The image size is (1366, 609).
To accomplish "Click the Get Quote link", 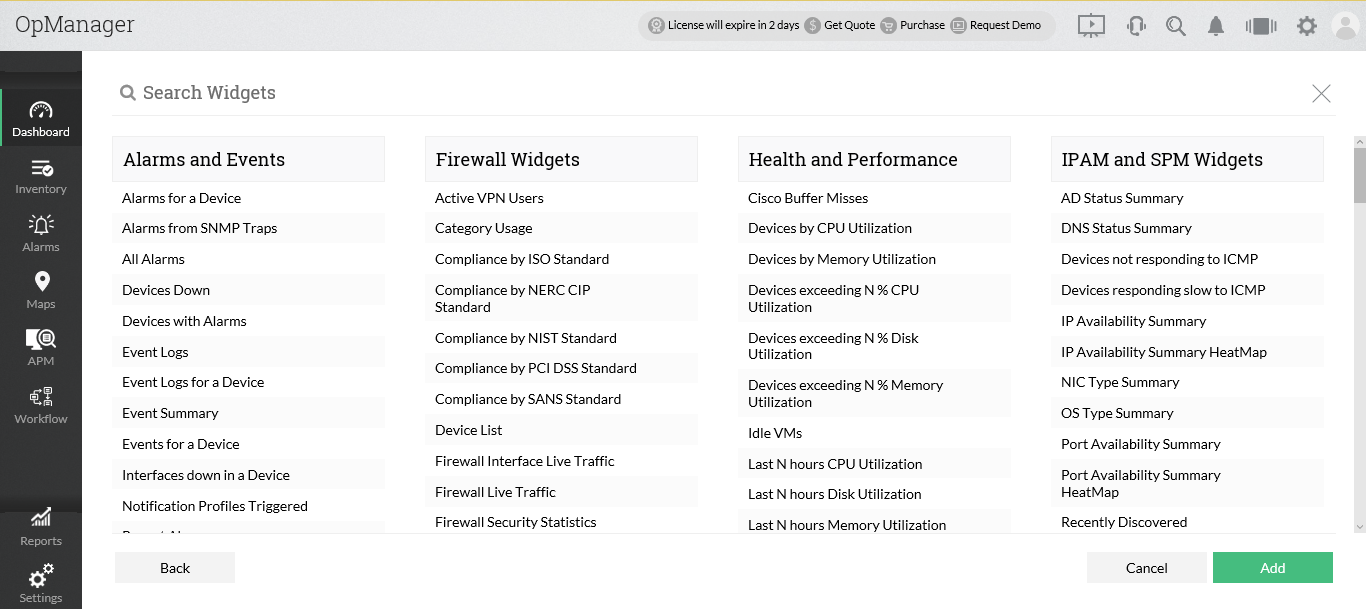I will pyautogui.click(x=840, y=26).
